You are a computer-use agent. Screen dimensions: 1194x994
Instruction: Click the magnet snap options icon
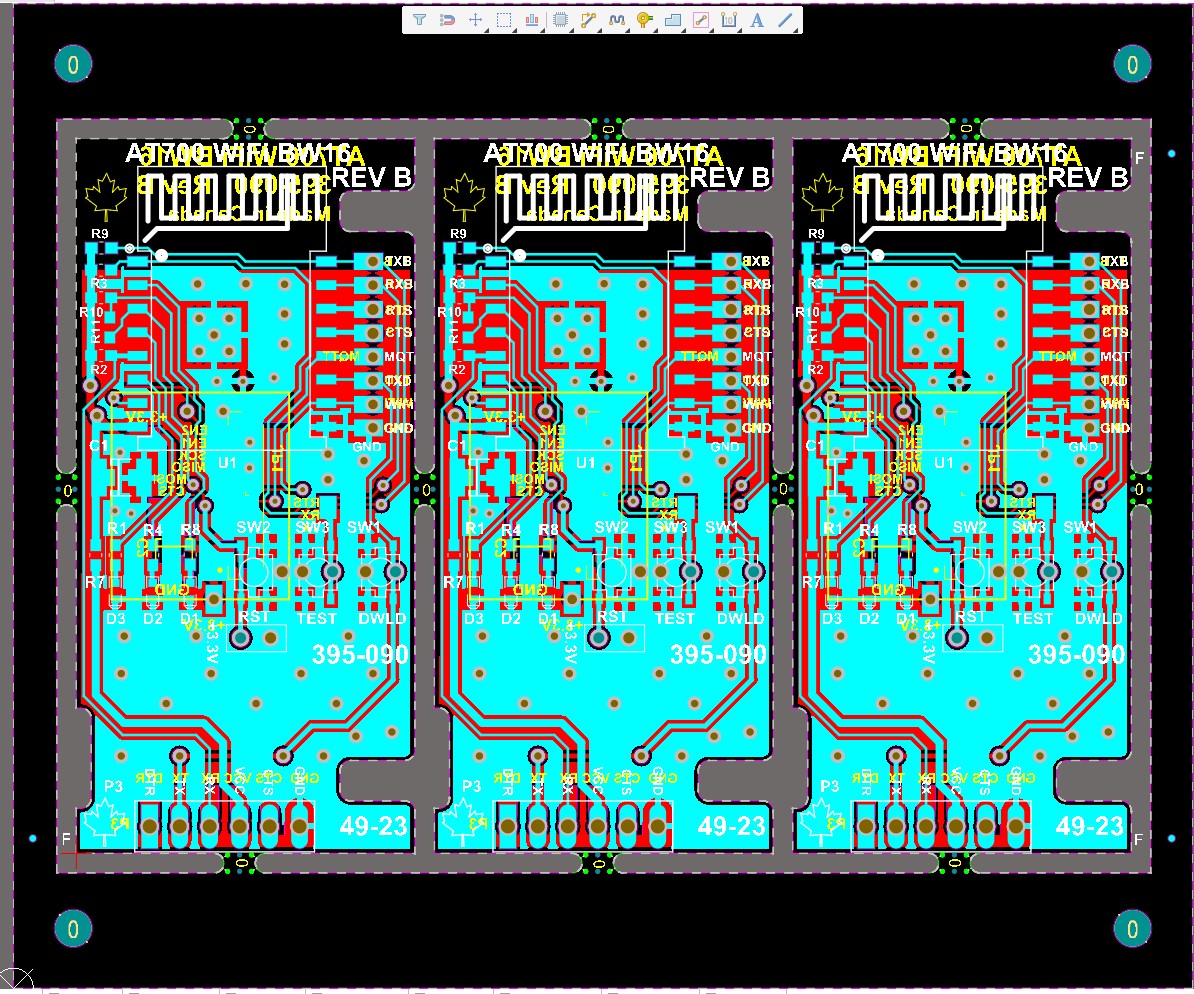coord(448,19)
